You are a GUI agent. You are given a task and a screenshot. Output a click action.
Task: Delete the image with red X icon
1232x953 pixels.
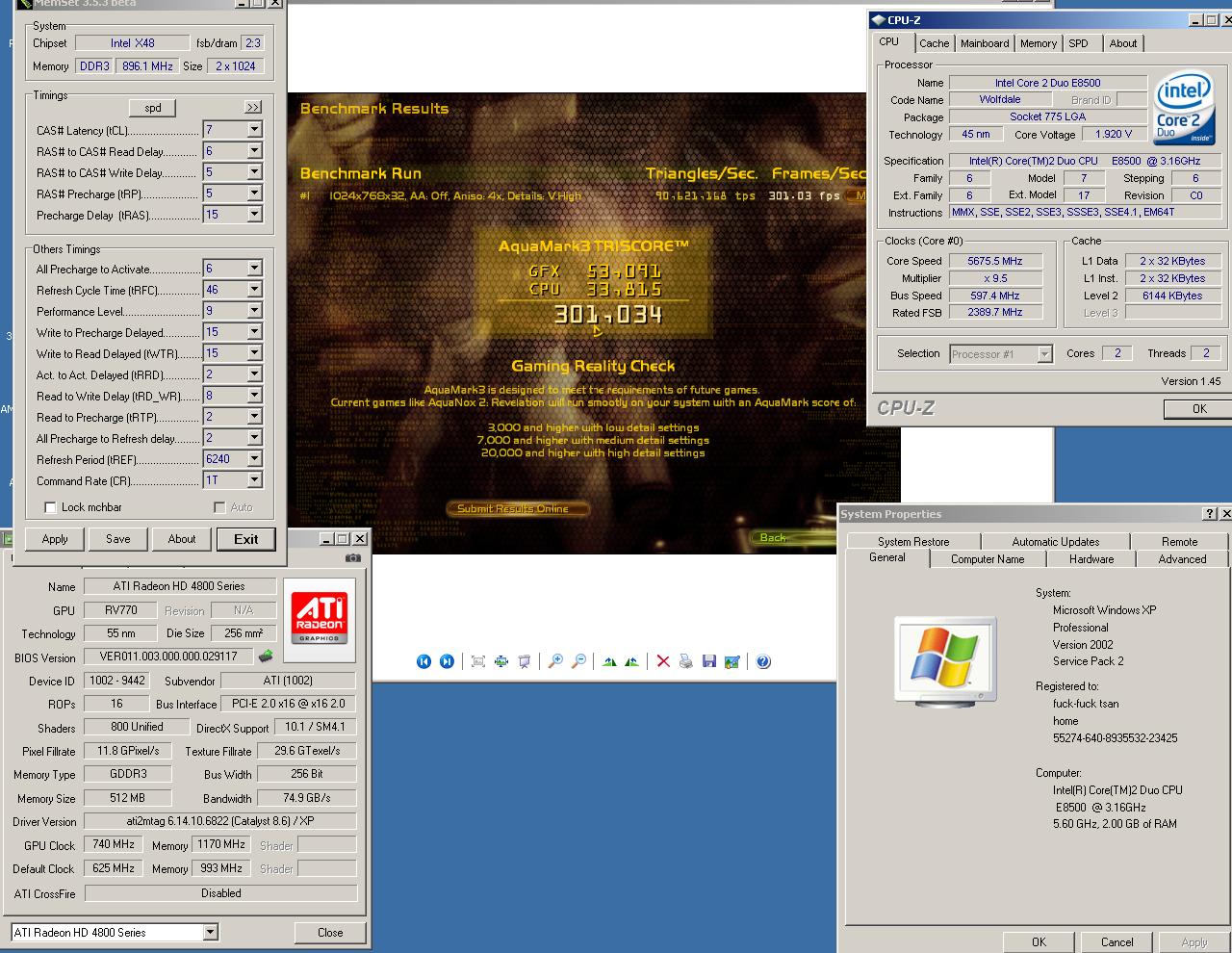pos(663,661)
